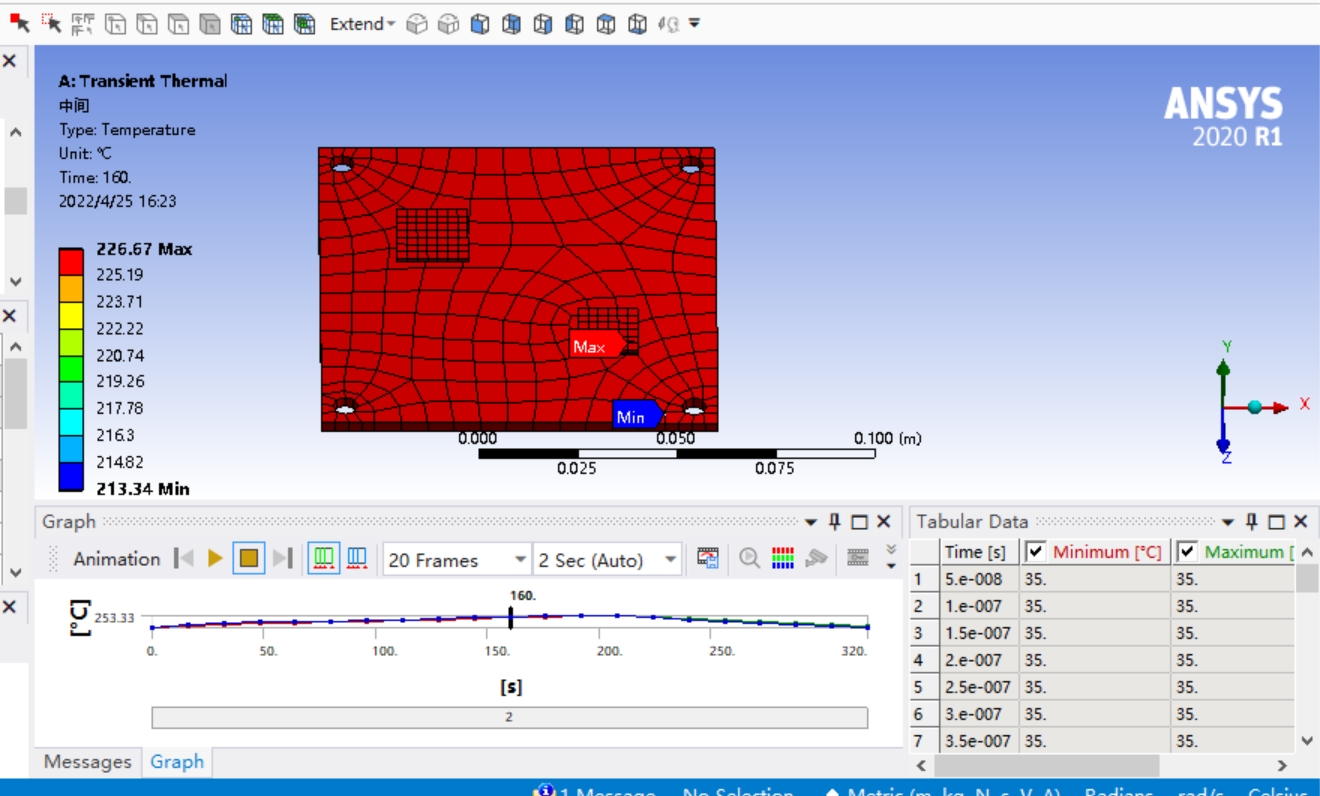Maximize the Graph panel
Screen dimensions: 1320x796
click(x=859, y=522)
